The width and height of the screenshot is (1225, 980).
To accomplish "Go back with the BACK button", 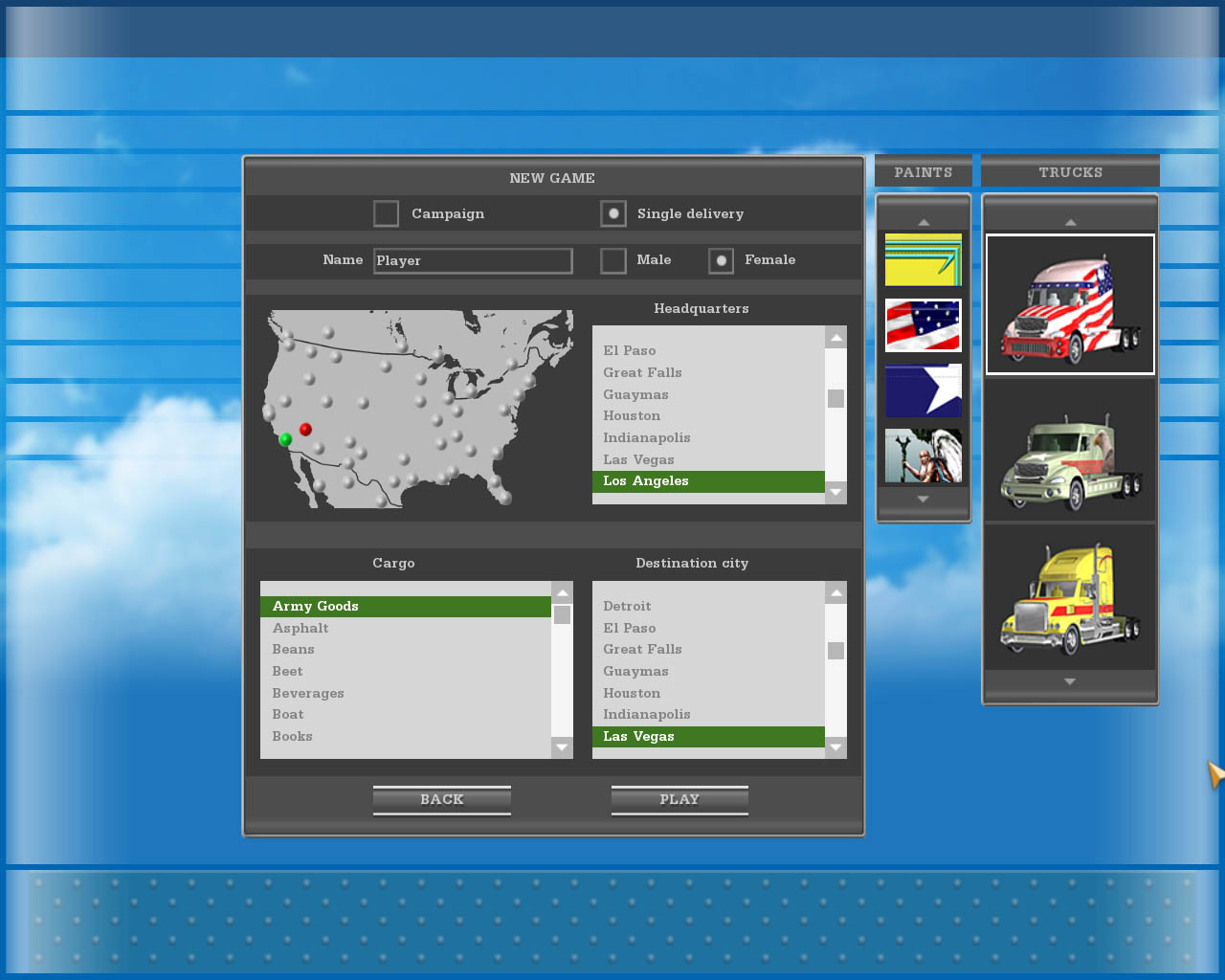I will click(x=441, y=800).
